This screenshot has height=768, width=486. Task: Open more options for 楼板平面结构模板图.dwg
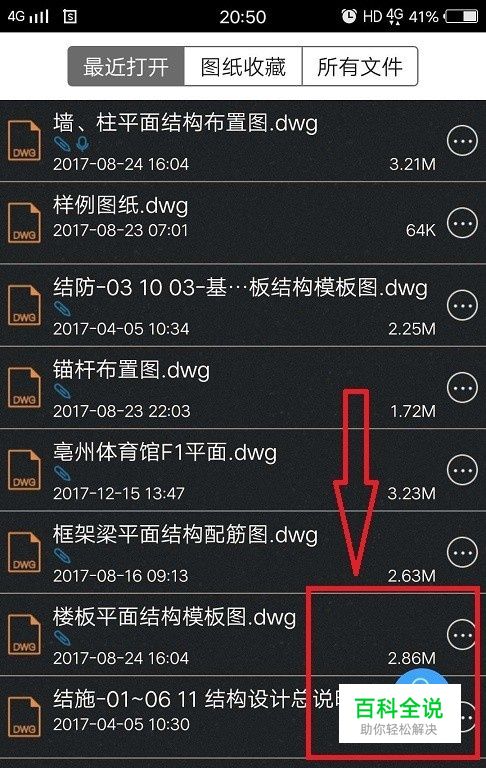pos(462,634)
